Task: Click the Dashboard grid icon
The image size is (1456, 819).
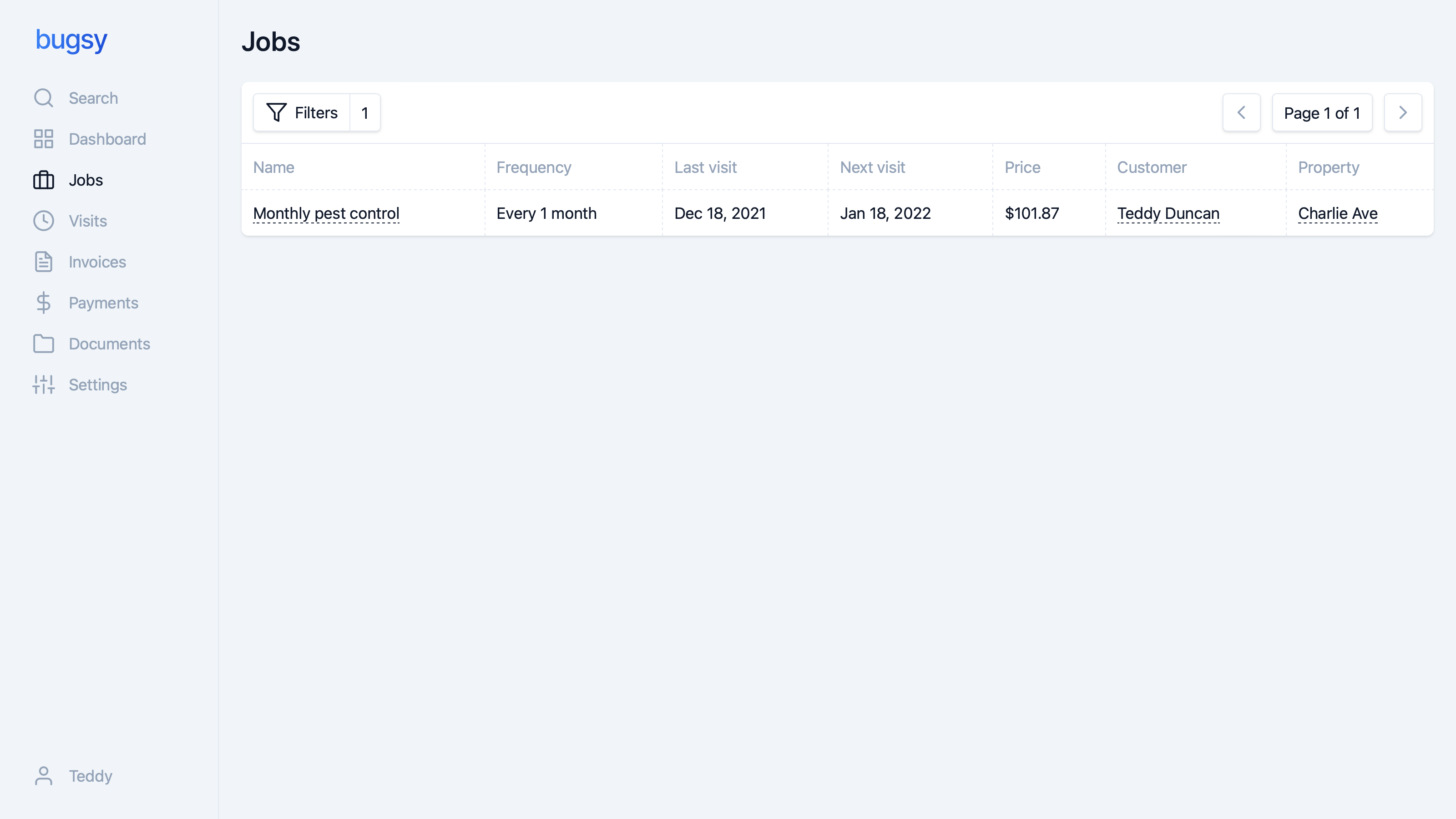Action: tap(44, 139)
